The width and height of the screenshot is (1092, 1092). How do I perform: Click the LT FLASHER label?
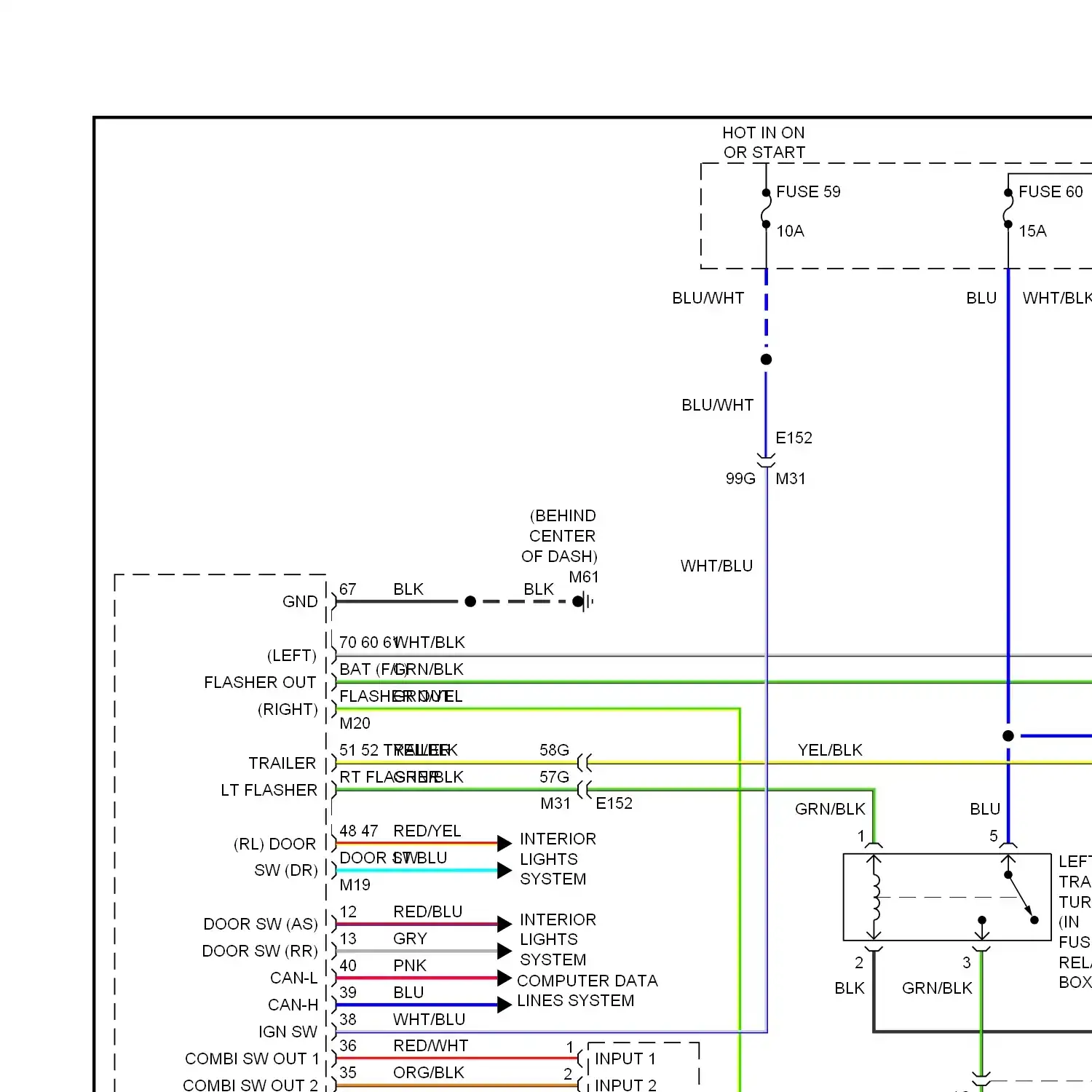[x=269, y=790]
